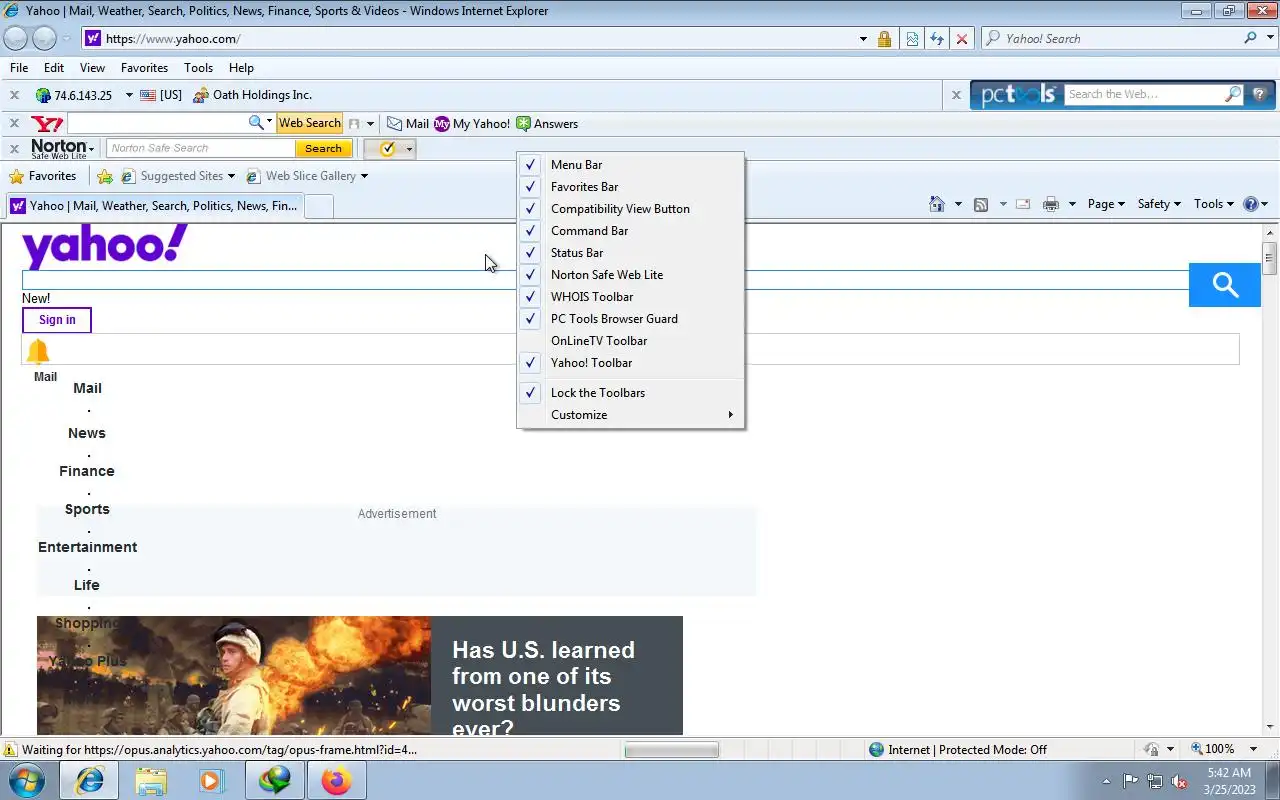Open Answers icon in Yahoo toolbar
Viewport: 1280px width, 800px height.
click(x=523, y=124)
